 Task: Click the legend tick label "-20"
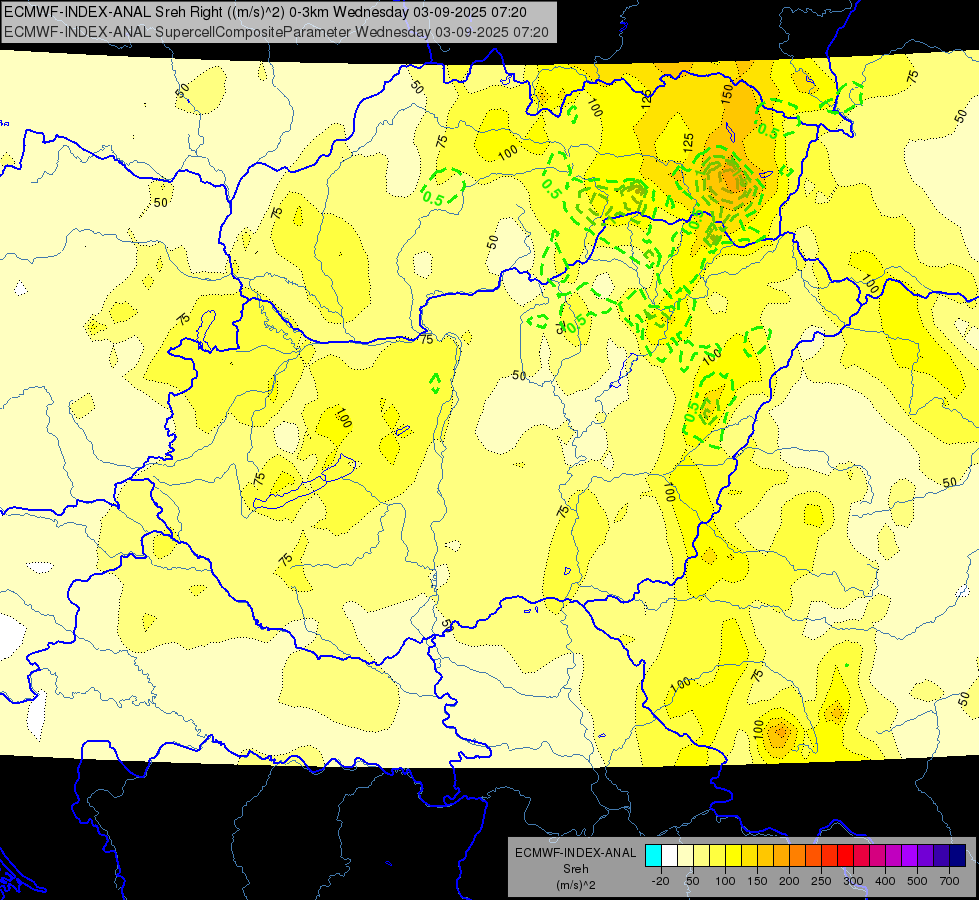tap(661, 881)
